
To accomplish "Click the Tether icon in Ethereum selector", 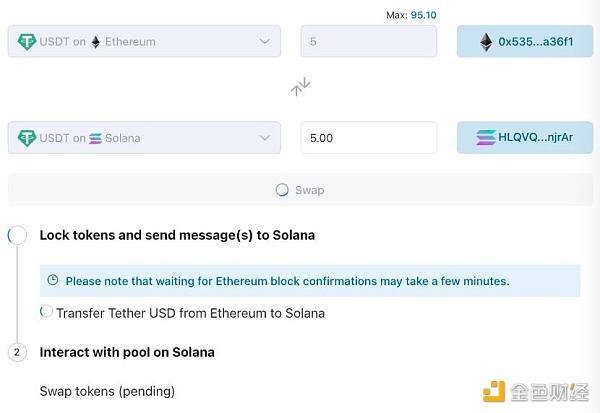I will coord(27,42).
